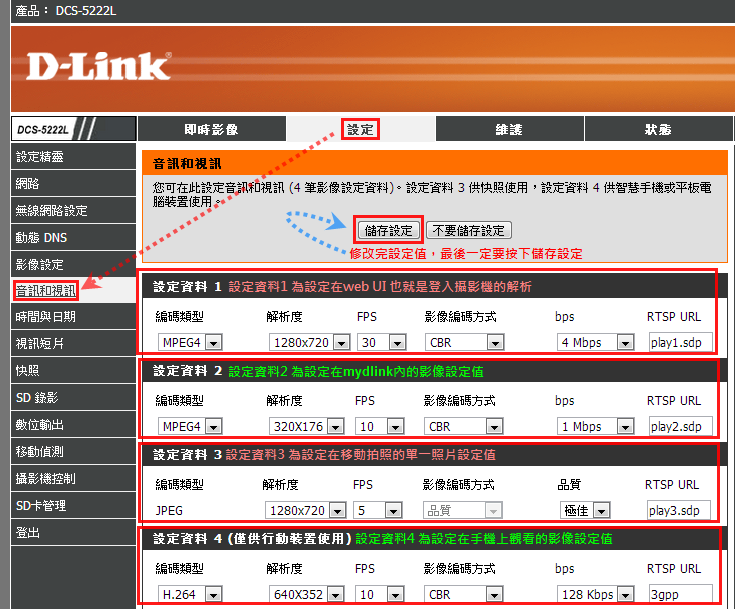
Task: Open profile 4 CBR encoding mode dropdown
Action: coord(464,595)
